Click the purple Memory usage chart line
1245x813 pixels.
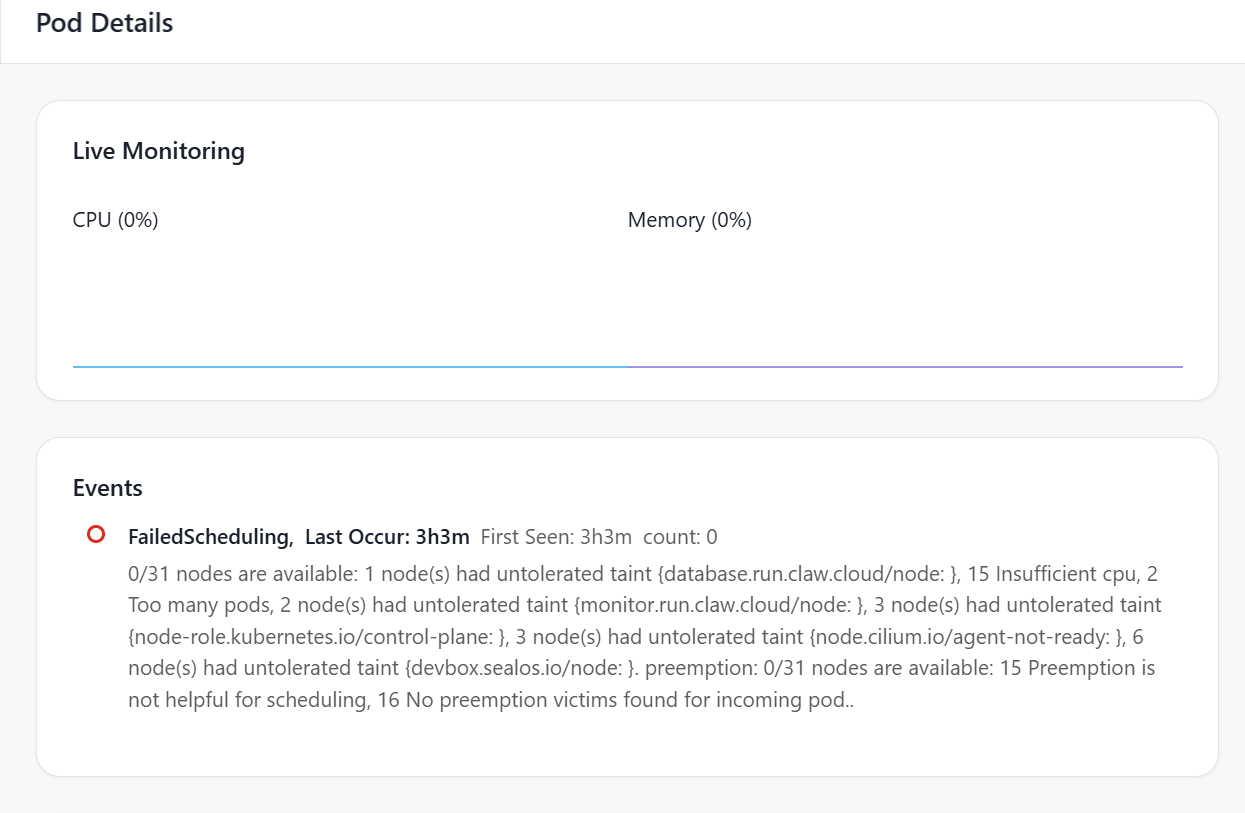pos(905,367)
